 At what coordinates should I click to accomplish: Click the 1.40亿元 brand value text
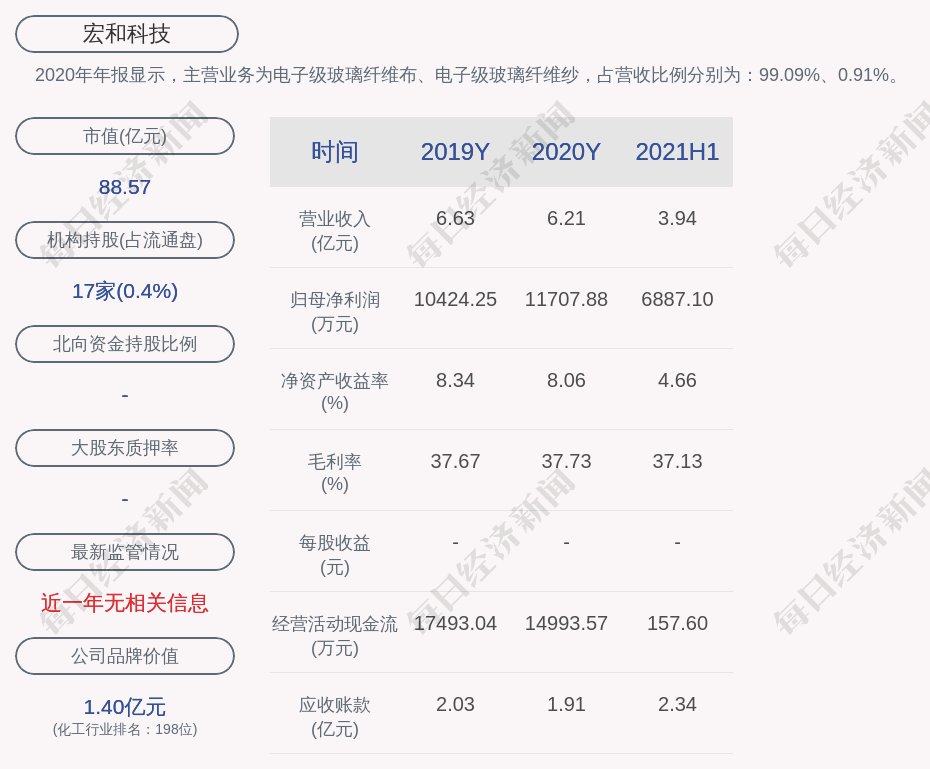(x=125, y=707)
